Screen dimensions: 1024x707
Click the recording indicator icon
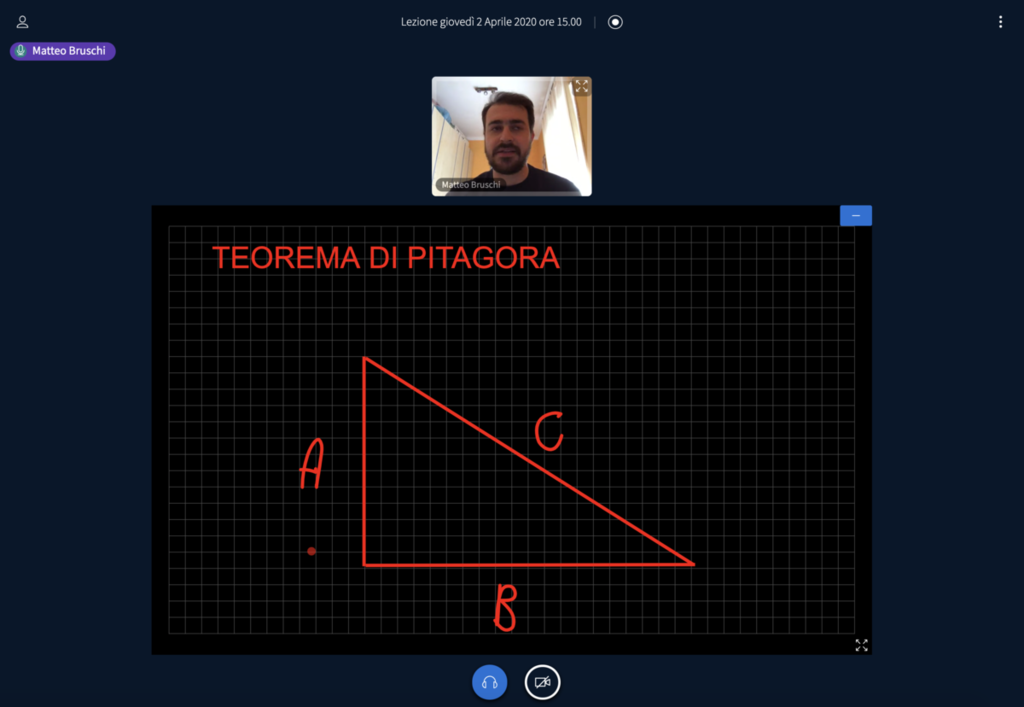click(615, 22)
